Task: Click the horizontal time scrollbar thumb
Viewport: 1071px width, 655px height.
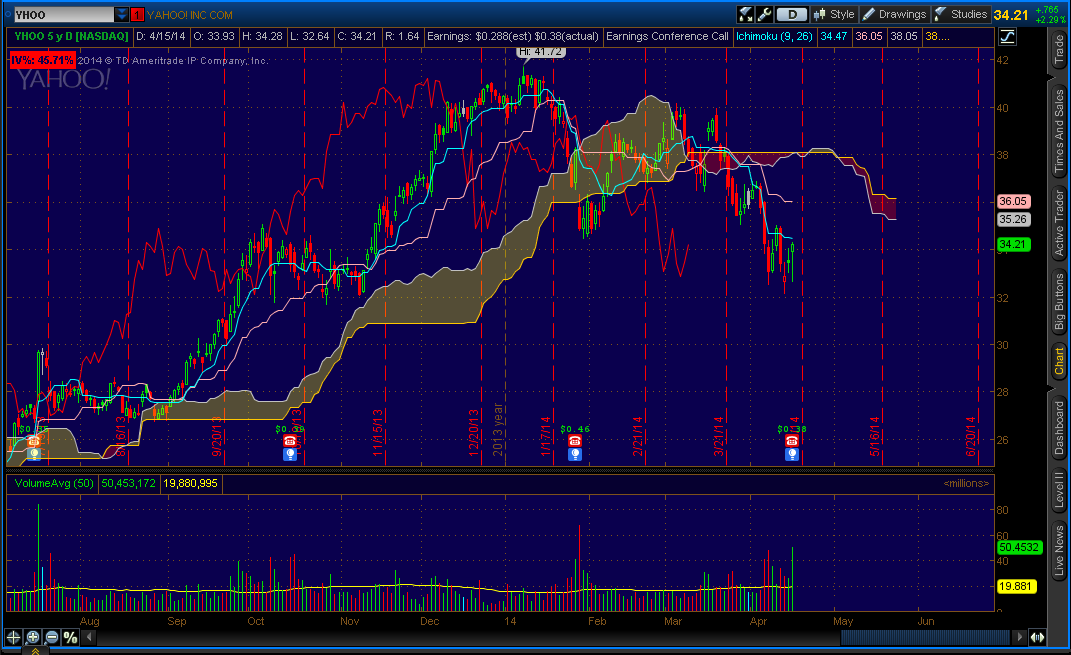Action: coord(925,637)
